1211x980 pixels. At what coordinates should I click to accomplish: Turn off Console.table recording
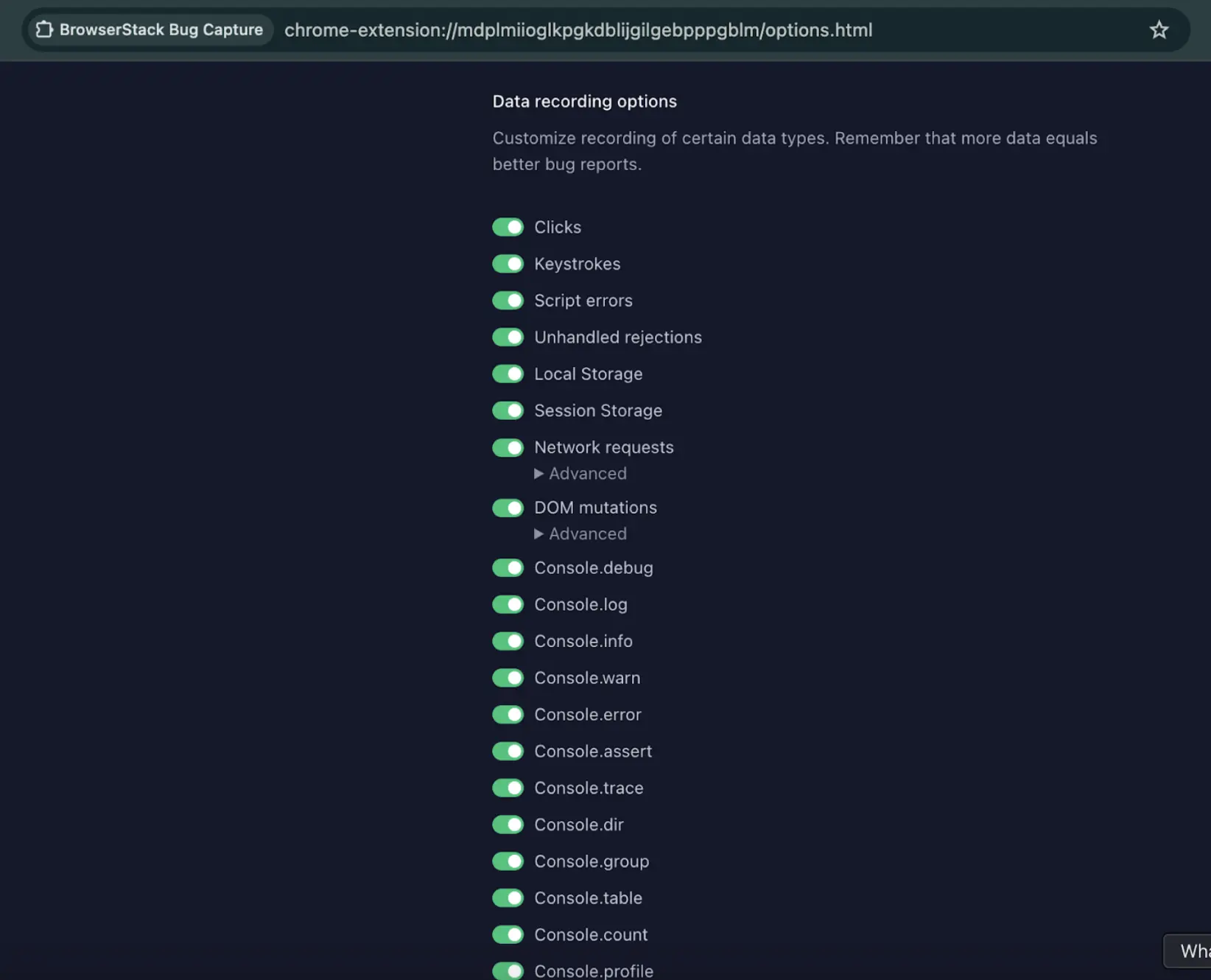point(508,898)
